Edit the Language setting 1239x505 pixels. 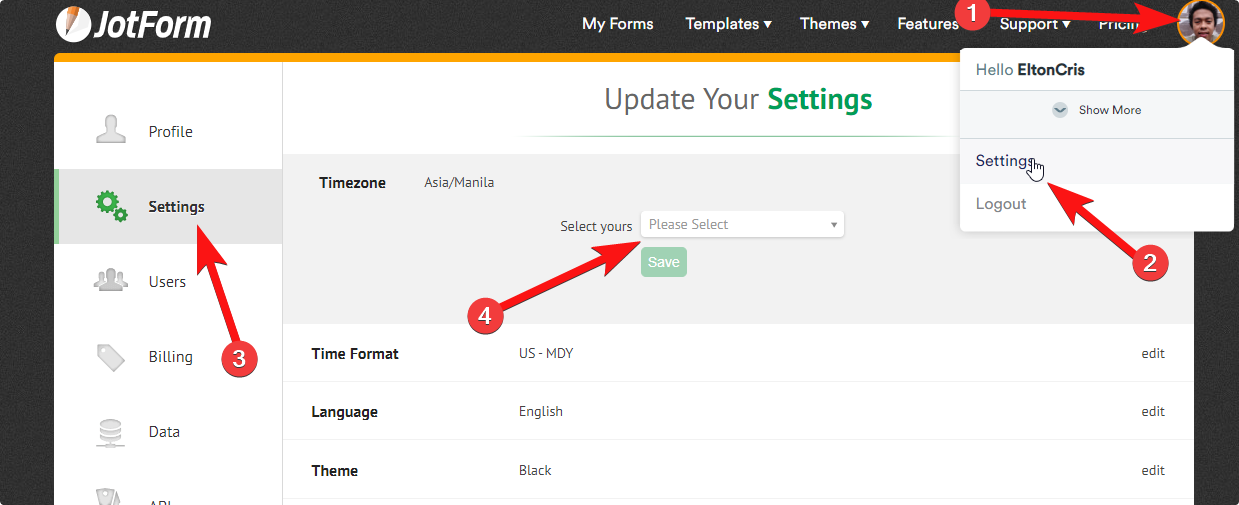[x=1153, y=411]
